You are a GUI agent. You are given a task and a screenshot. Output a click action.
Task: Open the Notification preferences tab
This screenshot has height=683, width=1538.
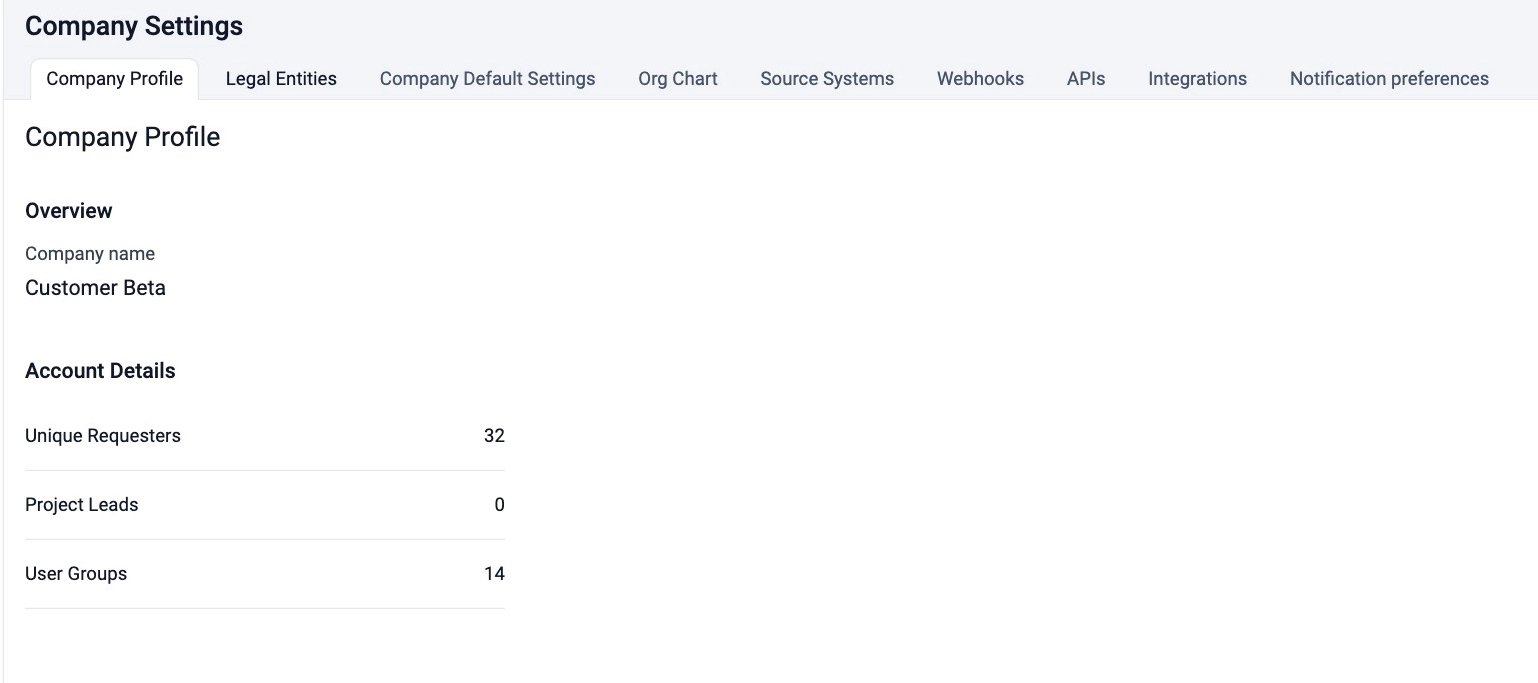(x=1388, y=79)
